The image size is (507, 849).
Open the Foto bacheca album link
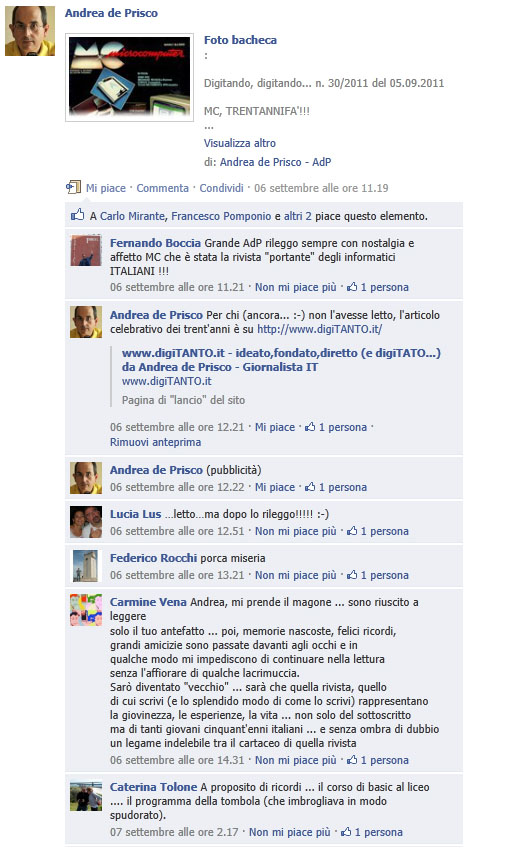click(x=240, y=40)
